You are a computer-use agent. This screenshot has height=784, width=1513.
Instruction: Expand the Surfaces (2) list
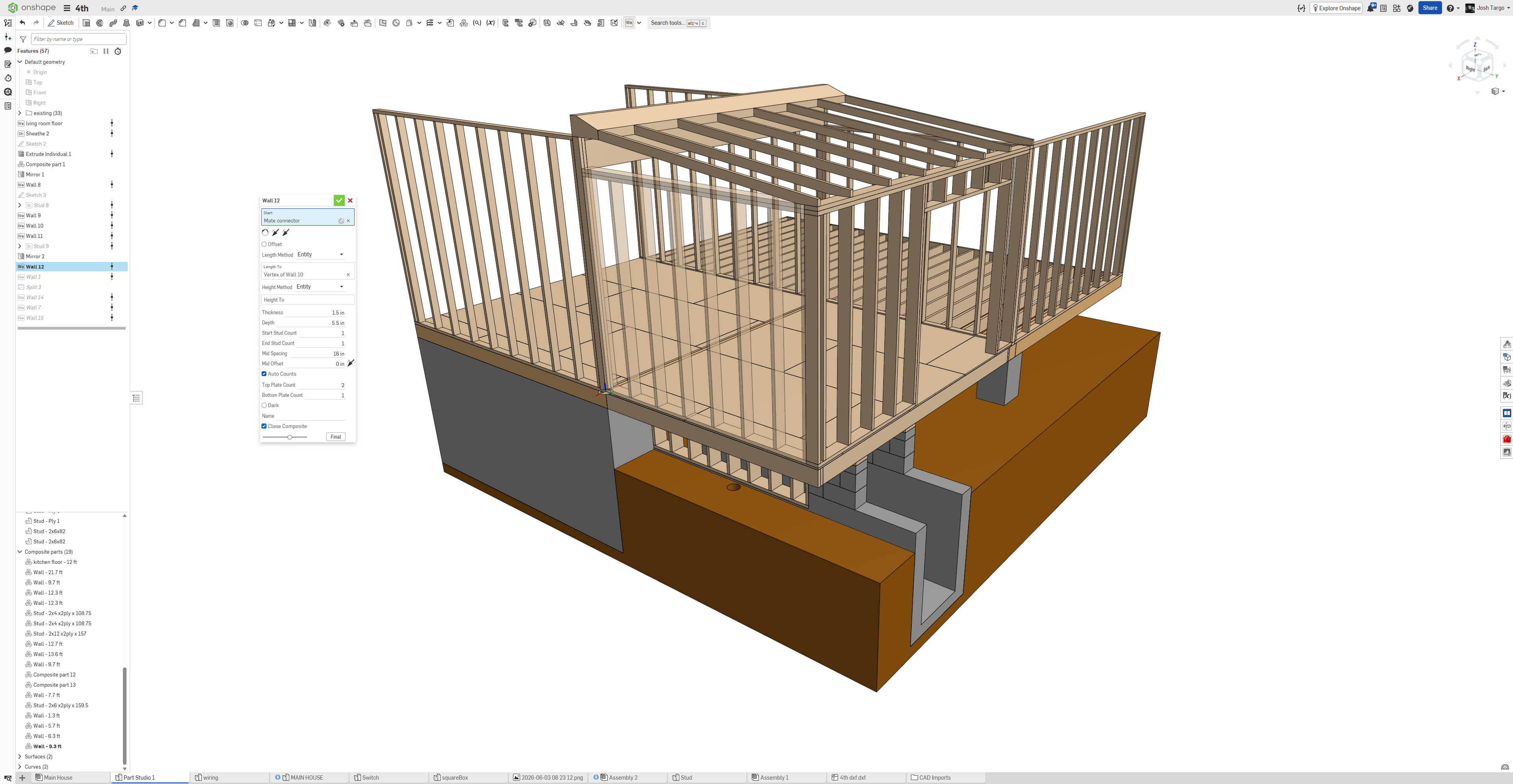pos(20,756)
